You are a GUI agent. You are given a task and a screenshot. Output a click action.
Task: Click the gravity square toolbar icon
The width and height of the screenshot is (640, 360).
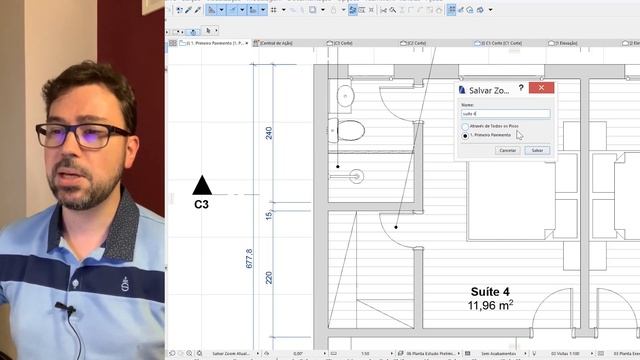tap(313, 10)
